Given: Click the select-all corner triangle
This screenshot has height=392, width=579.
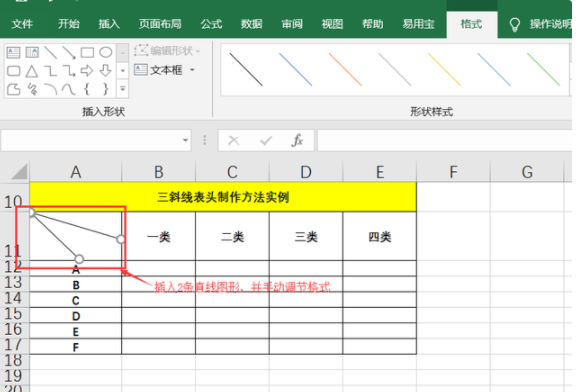Looking at the screenshot, I should pyautogui.click(x=19, y=172).
